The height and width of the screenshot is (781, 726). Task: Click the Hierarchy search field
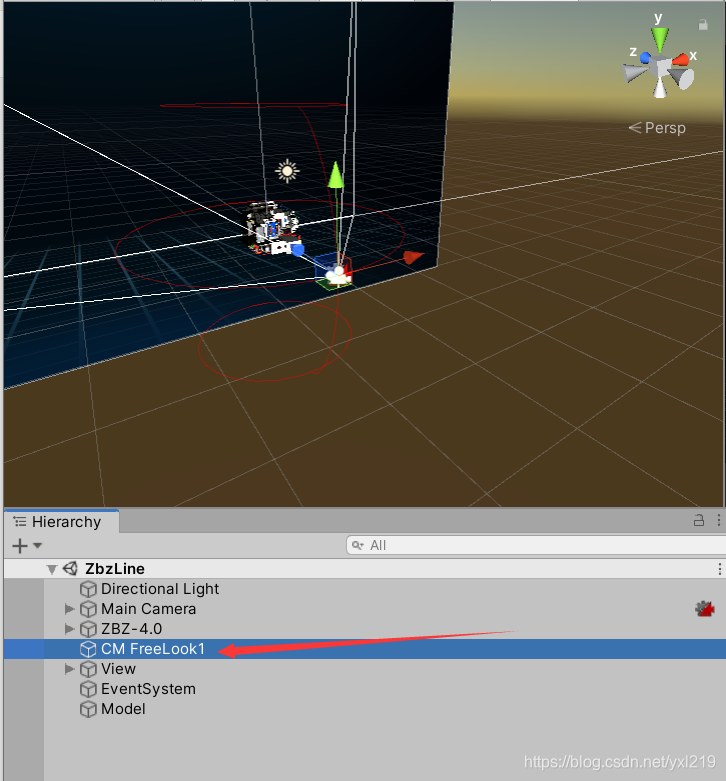point(536,545)
